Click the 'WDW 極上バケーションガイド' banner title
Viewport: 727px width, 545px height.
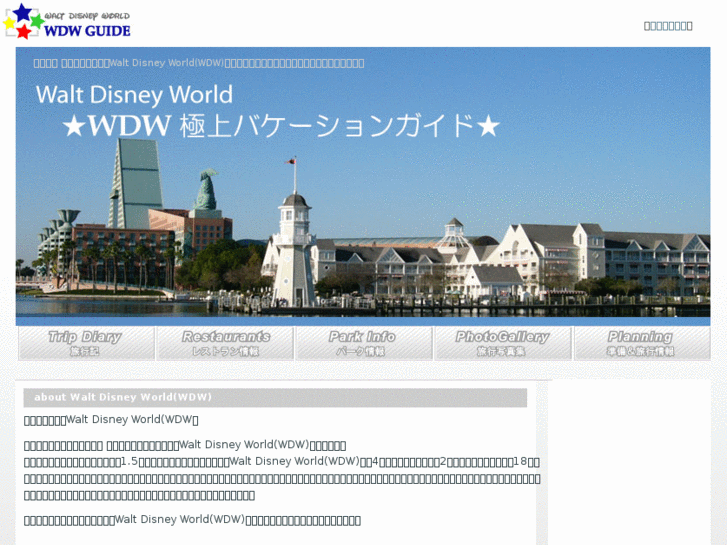tap(281, 126)
